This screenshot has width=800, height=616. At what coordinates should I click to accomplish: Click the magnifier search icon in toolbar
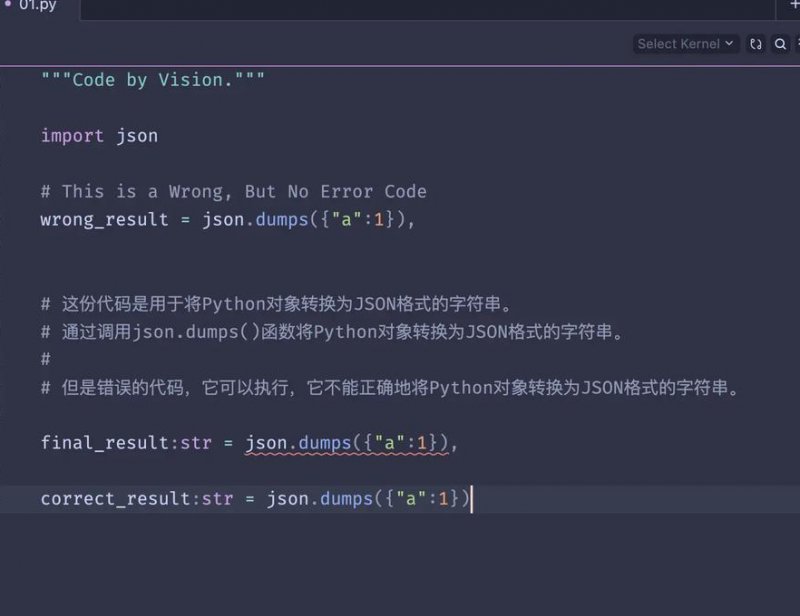pos(780,44)
